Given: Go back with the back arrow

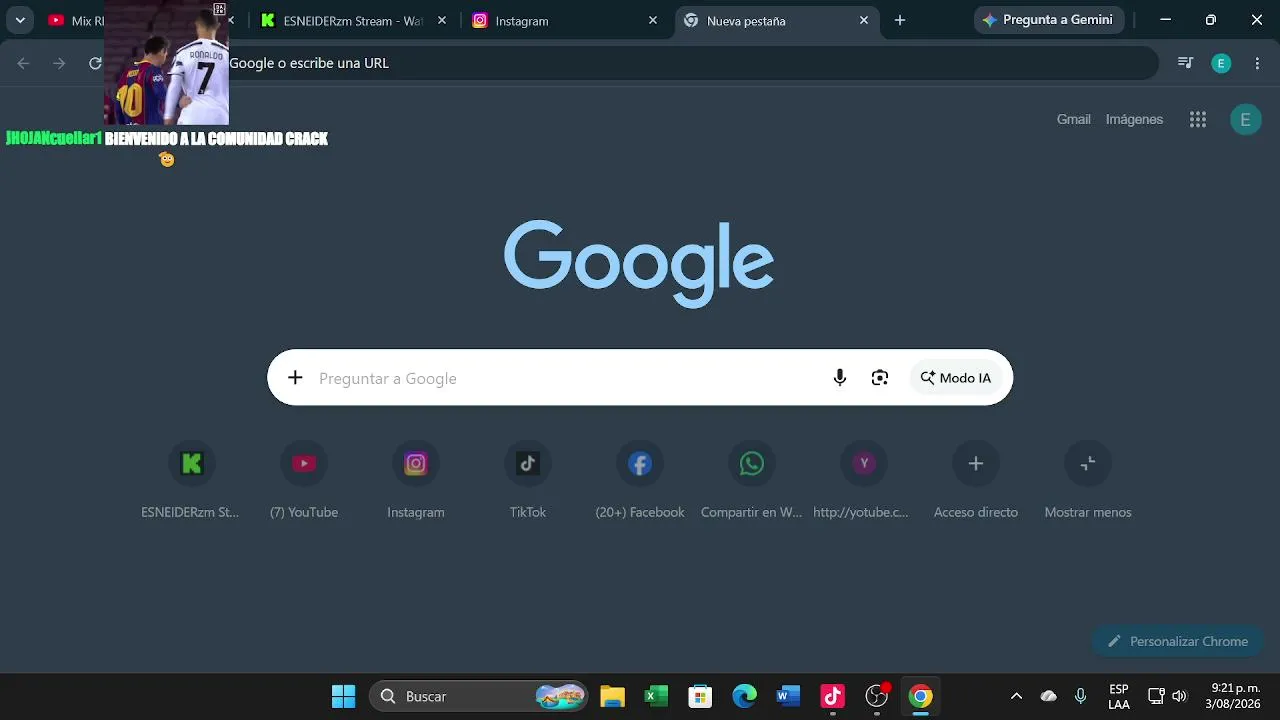Looking at the screenshot, I should 24,63.
